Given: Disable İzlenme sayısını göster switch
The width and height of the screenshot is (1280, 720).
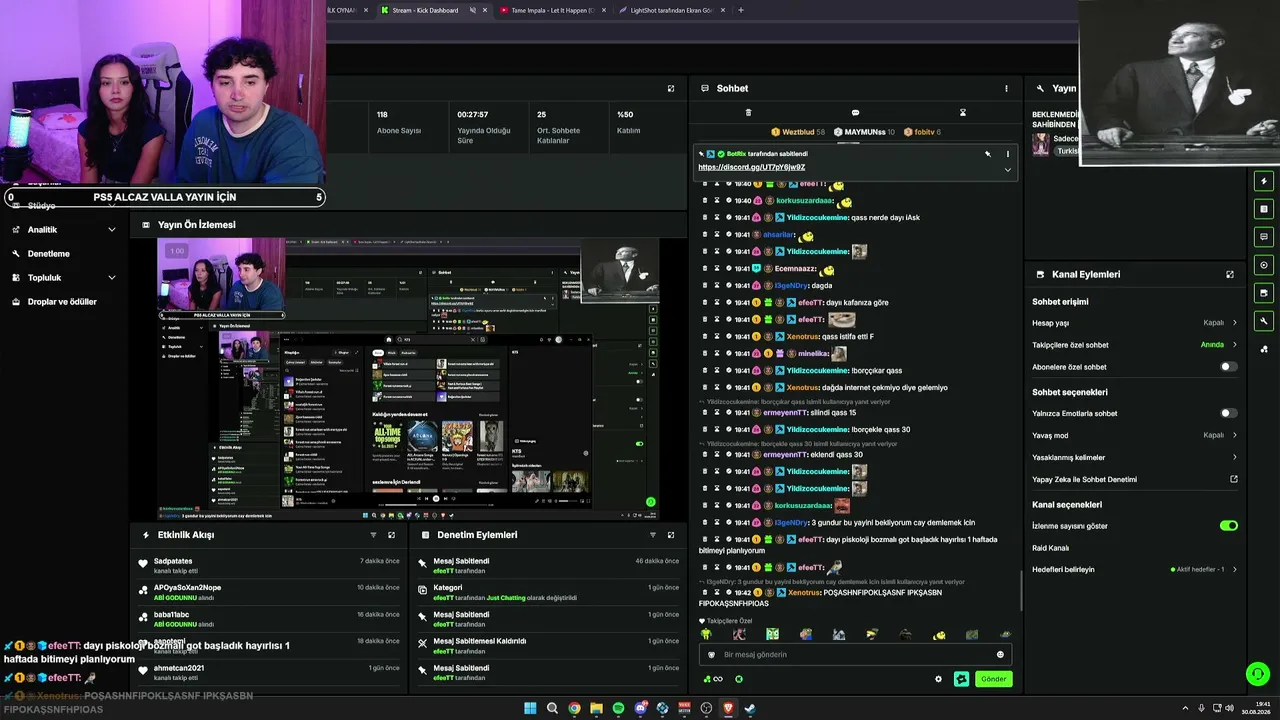Looking at the screenshot, I should (1229, 525).
